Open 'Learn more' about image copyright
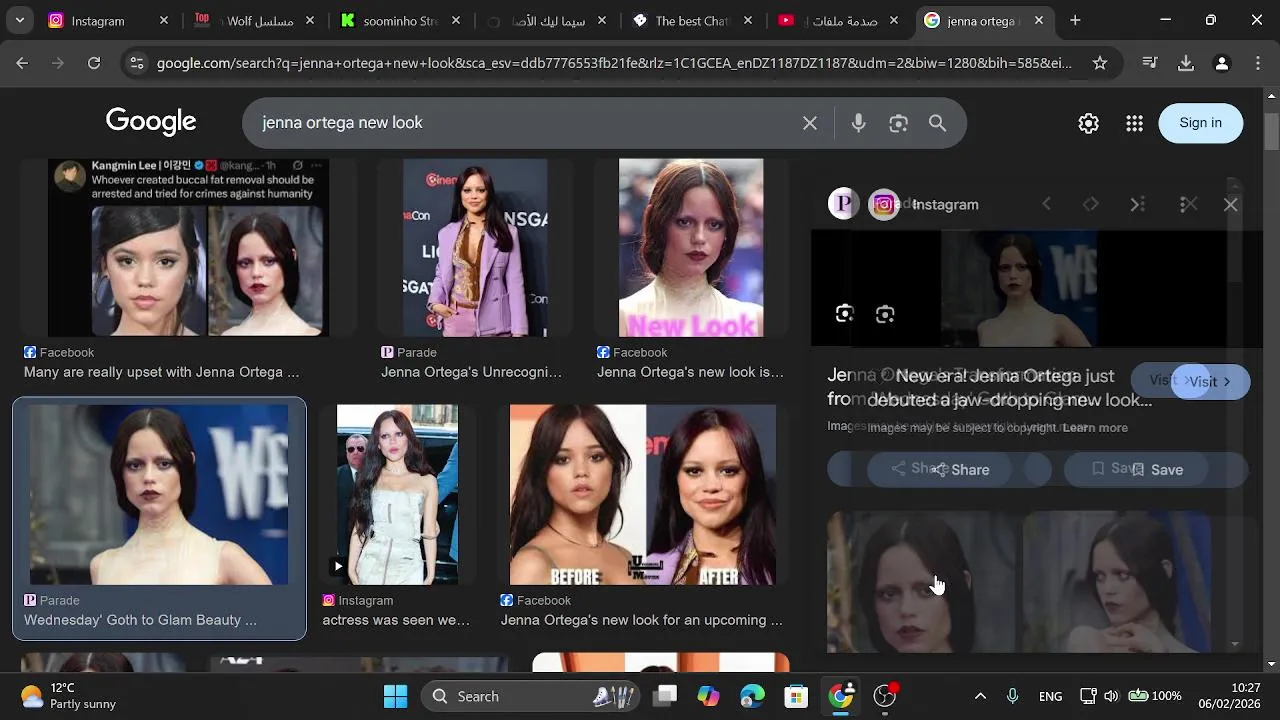 [1095, 428]
